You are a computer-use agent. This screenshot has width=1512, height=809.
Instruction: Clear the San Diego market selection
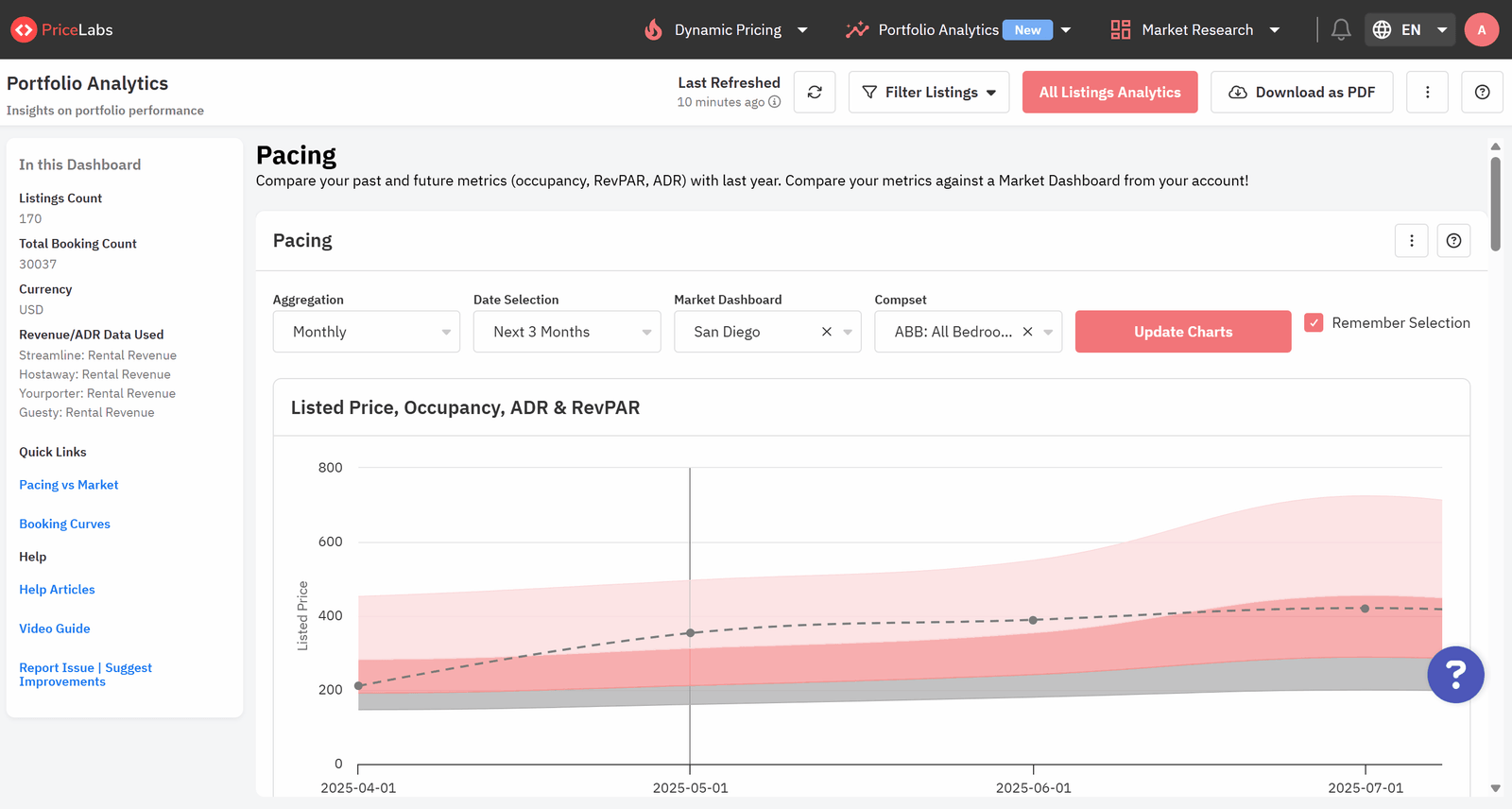(x=827, y=332)
